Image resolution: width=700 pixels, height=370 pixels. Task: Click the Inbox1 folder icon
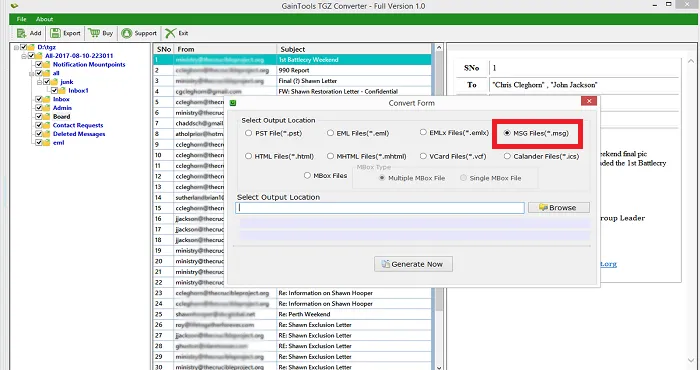(x=62, y=91)
